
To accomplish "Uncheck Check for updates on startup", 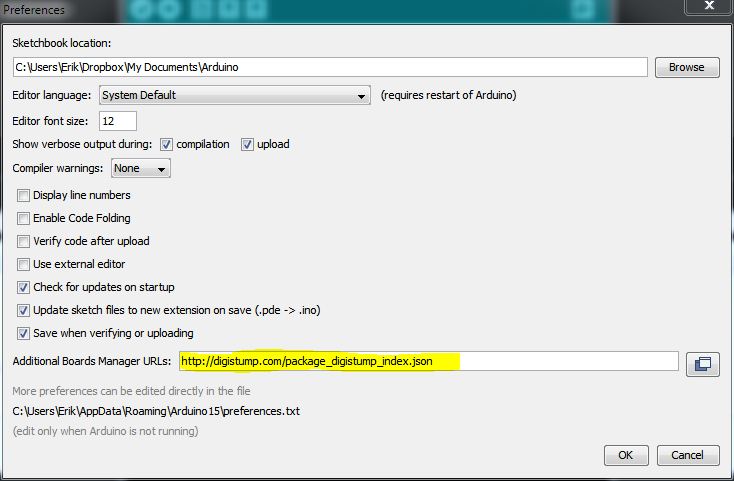I will click(x=23, y=287).
